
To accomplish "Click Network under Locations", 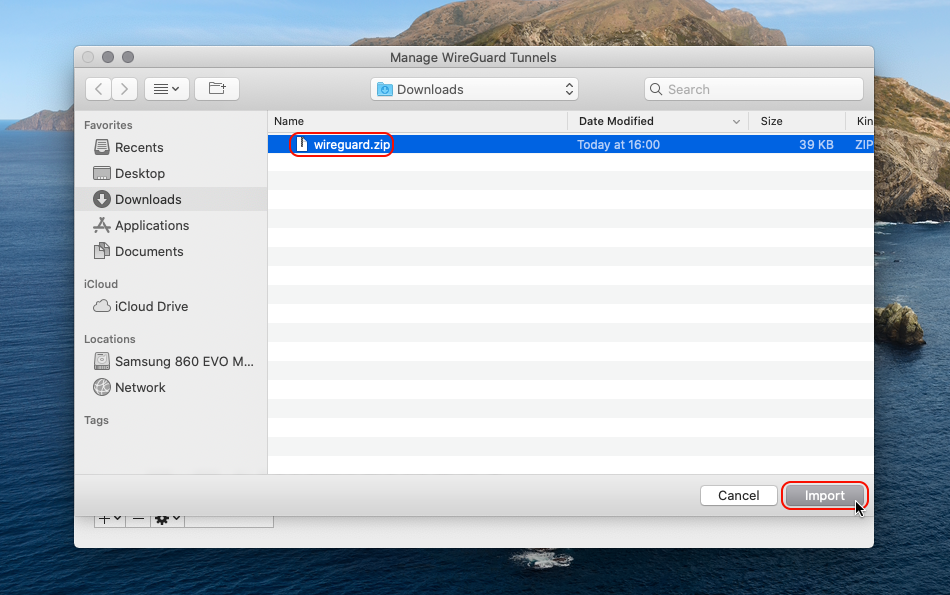I will [140, 387].
